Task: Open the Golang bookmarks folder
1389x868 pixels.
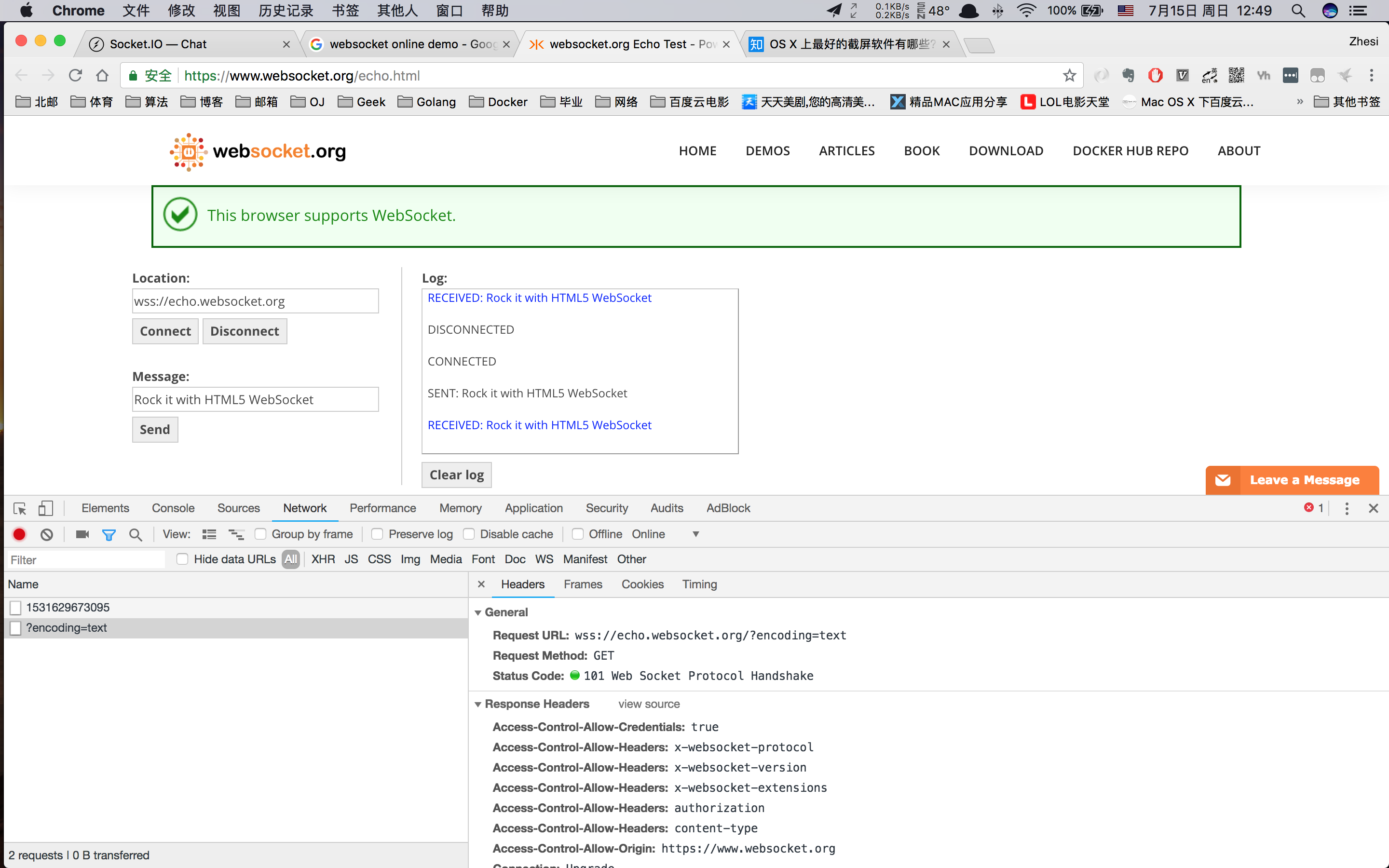Action: tap(426, 102)
